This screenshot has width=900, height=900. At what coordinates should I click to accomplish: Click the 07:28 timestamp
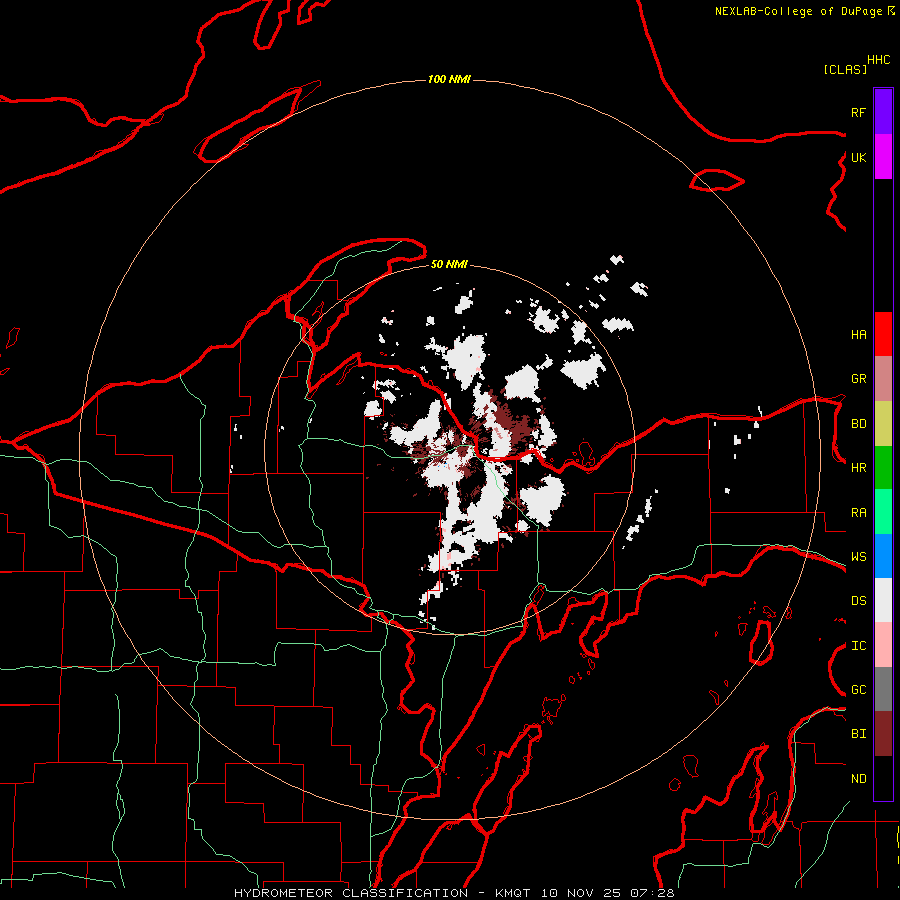652,893
